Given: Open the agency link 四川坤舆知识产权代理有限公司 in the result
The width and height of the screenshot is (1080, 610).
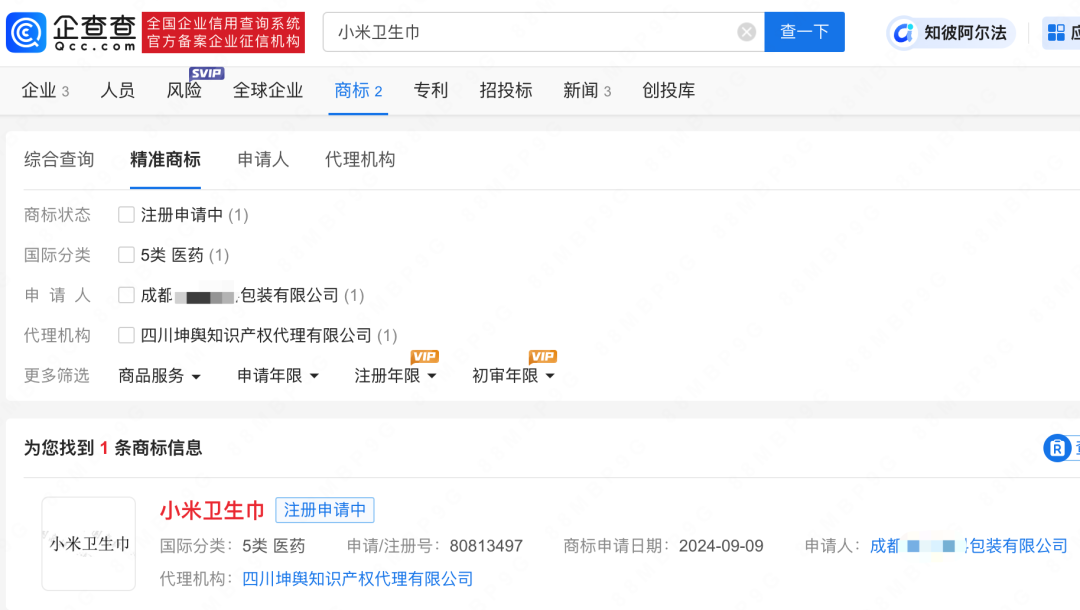Looking at the screenshot, I should 357,579.
